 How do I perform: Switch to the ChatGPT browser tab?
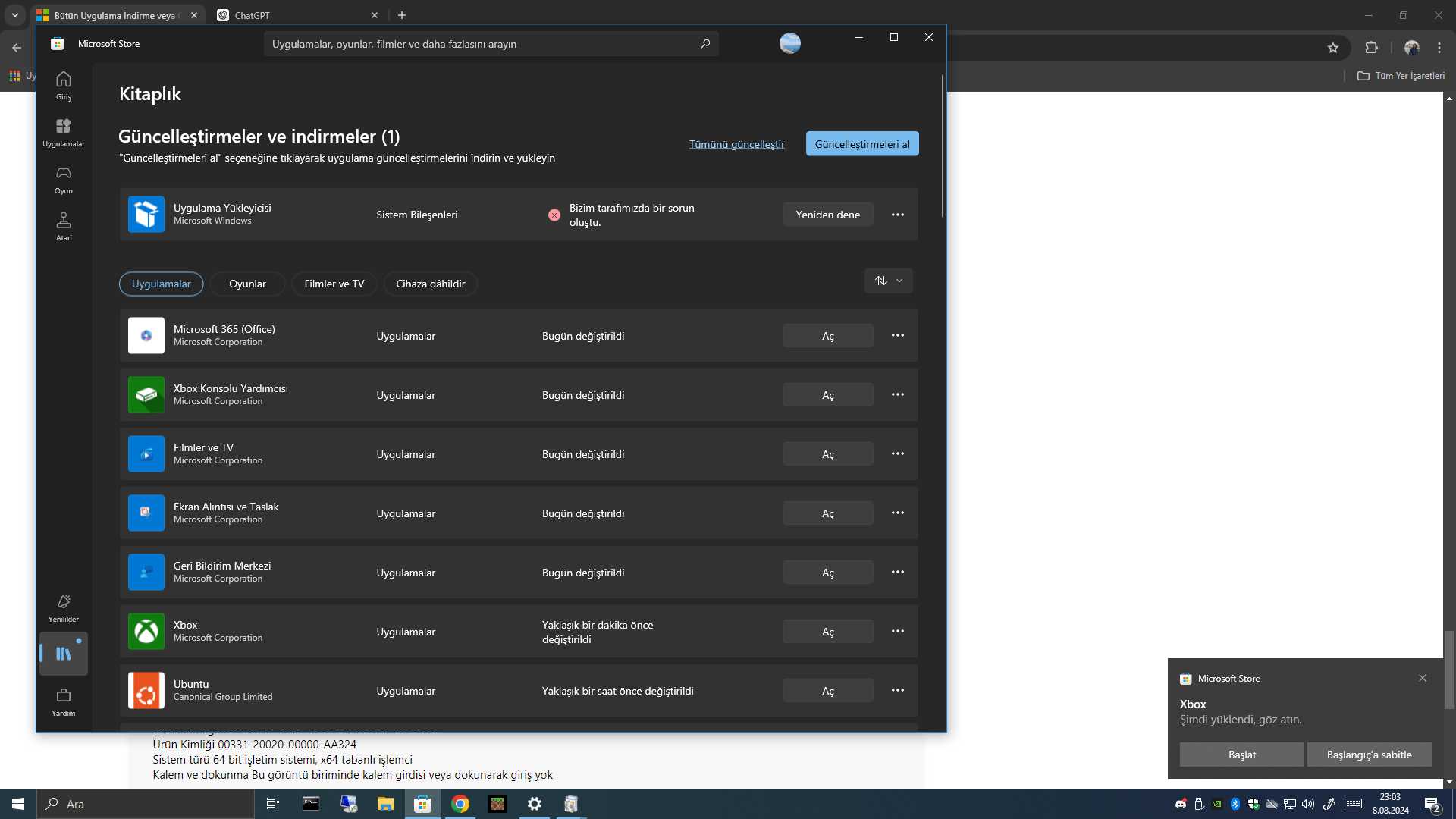(x=296, y=15)
